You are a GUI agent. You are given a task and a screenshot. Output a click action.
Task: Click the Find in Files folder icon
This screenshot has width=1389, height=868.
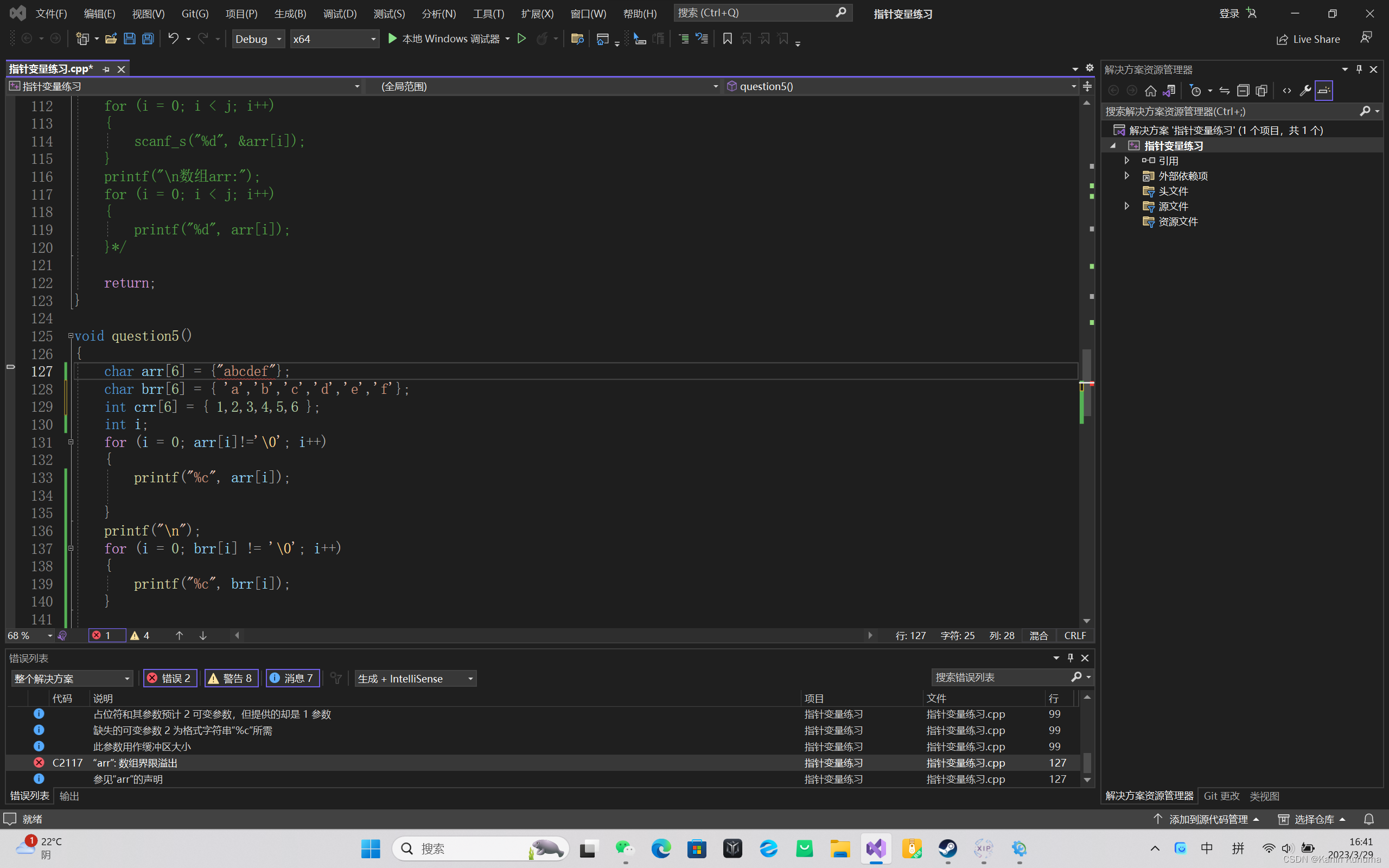tap(577, 39)
